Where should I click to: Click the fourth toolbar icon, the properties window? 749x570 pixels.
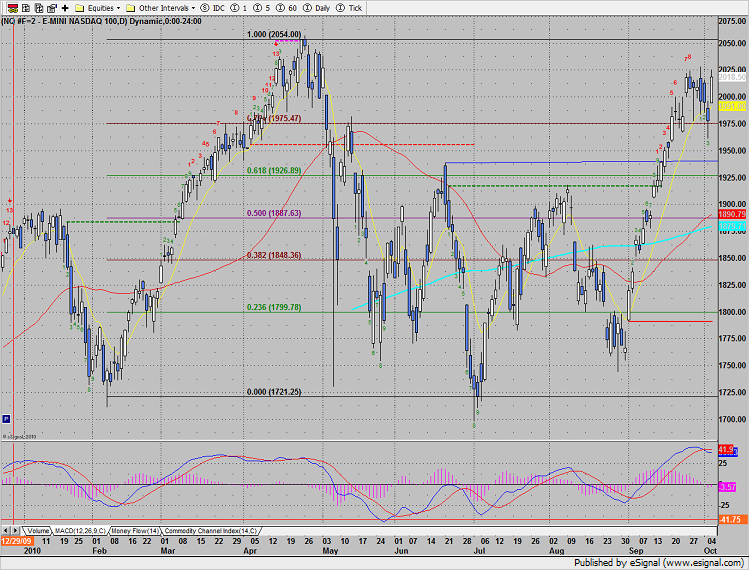(52, 8)
